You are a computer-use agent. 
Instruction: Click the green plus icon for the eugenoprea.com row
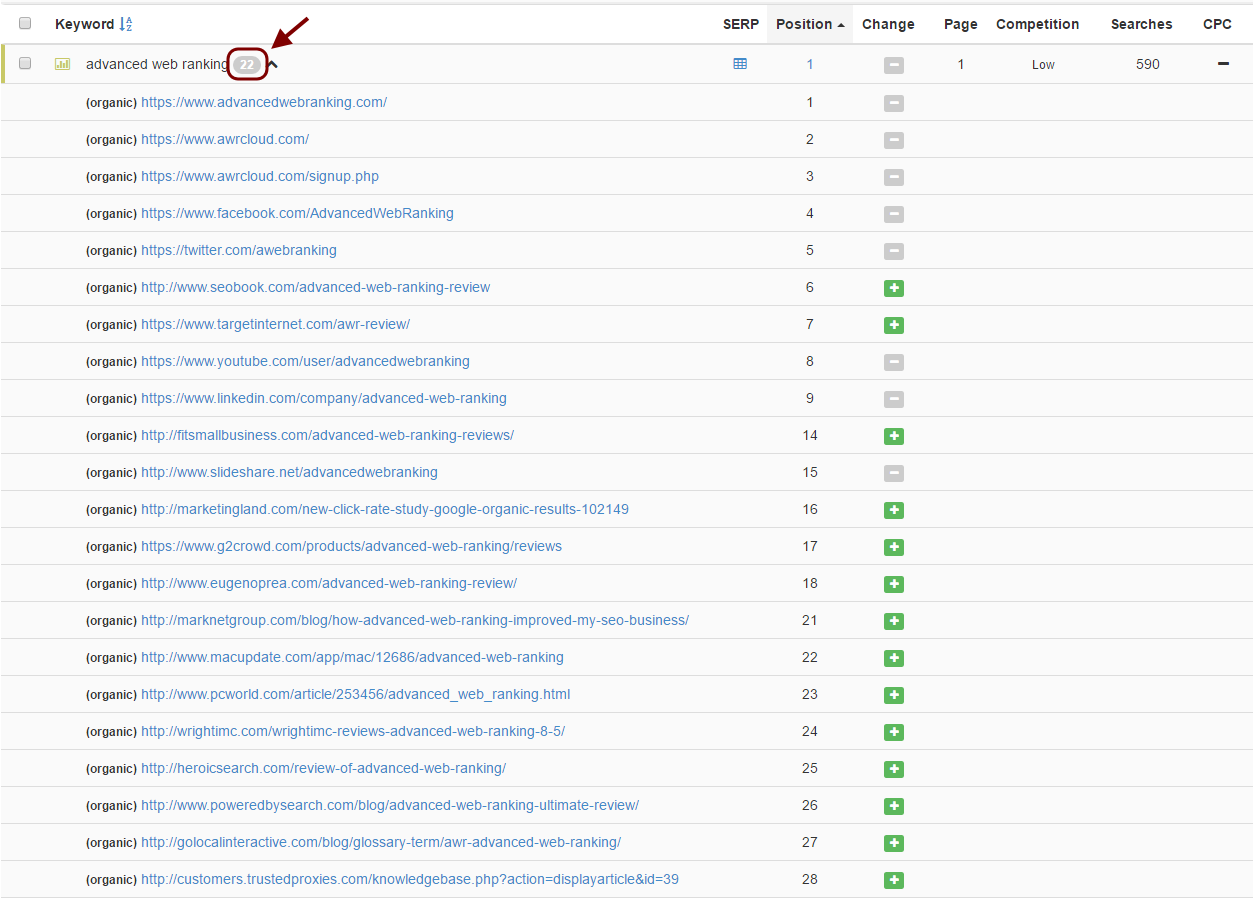894,584
